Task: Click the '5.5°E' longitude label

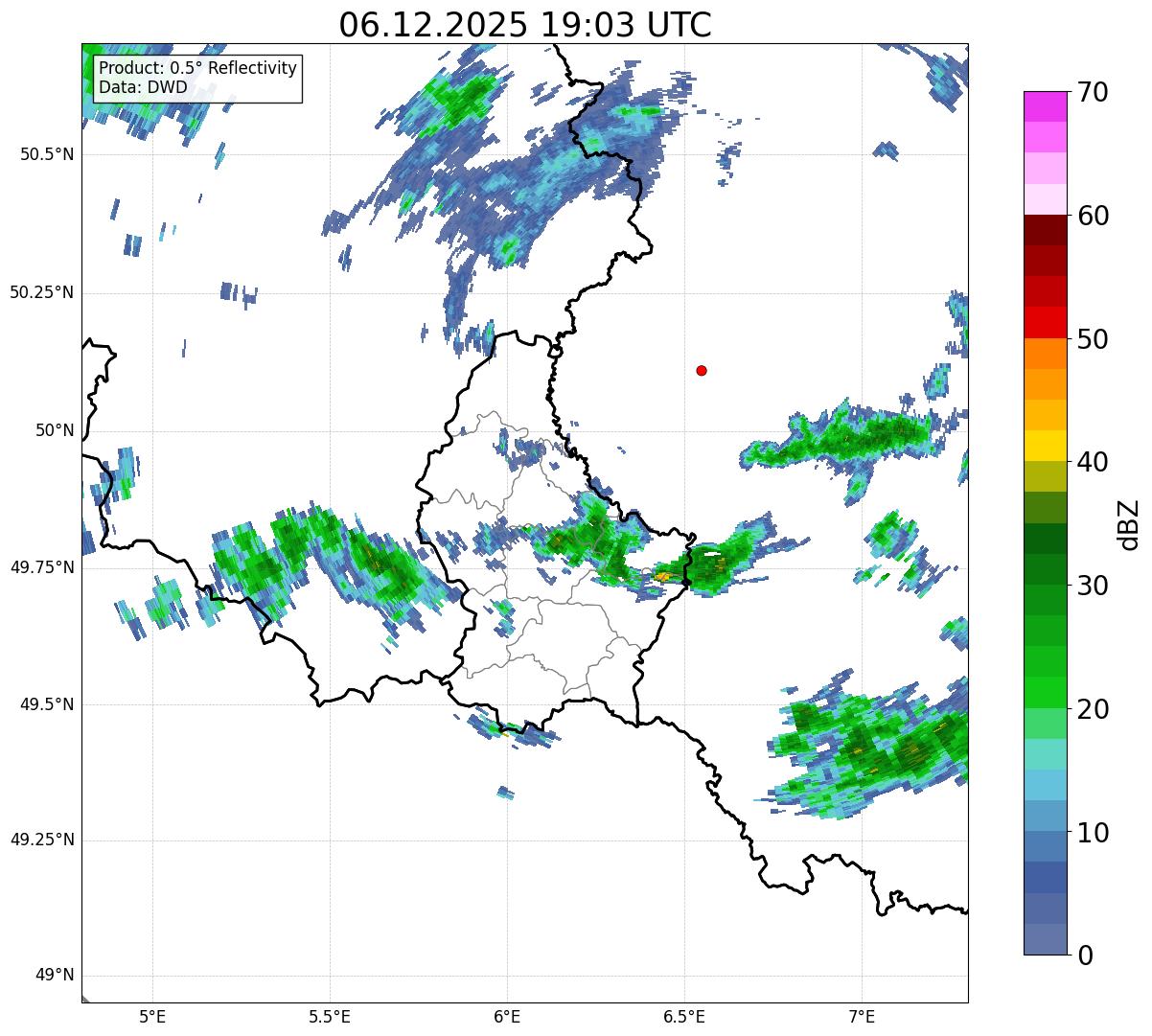Action: click(x=330, y=1018)
